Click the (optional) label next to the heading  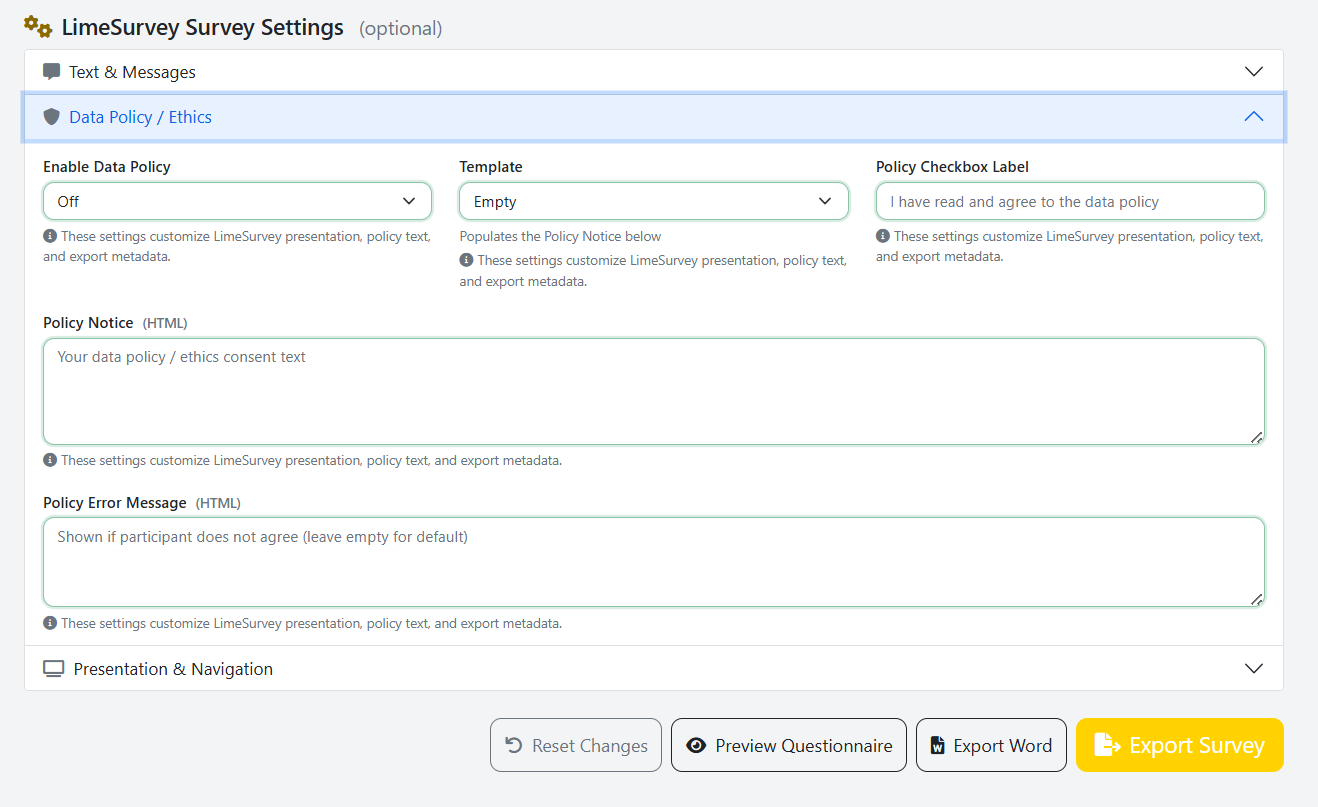pos(401,28)
